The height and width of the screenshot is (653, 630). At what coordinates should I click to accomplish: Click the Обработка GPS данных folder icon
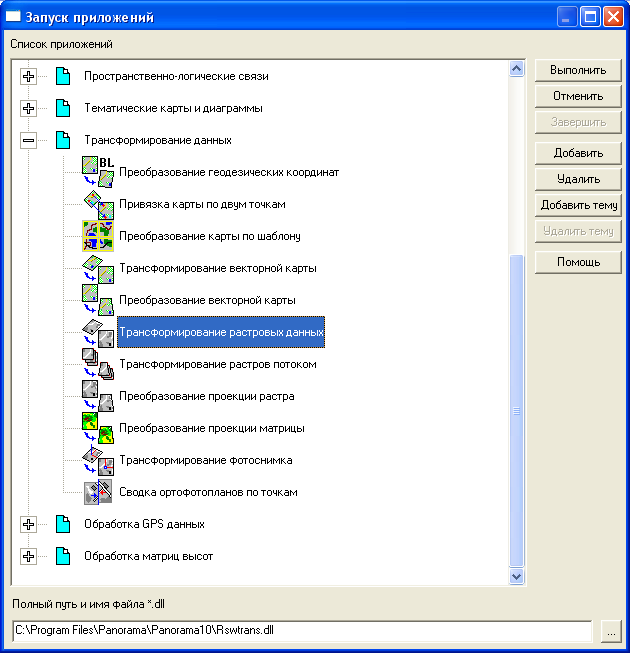[63, 524]
